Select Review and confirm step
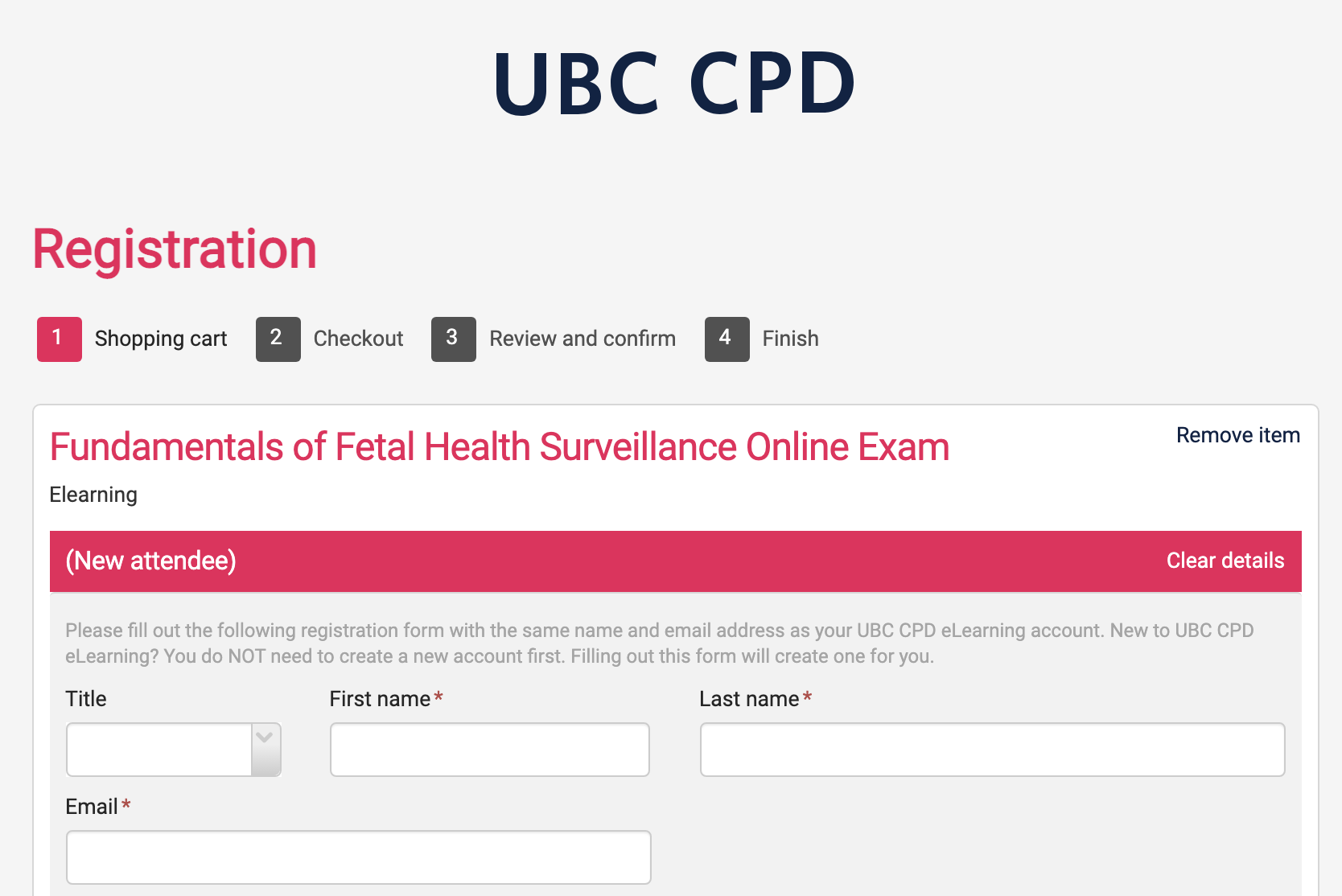This screenshot has width=1342, height=896. [x=582, y=339]
